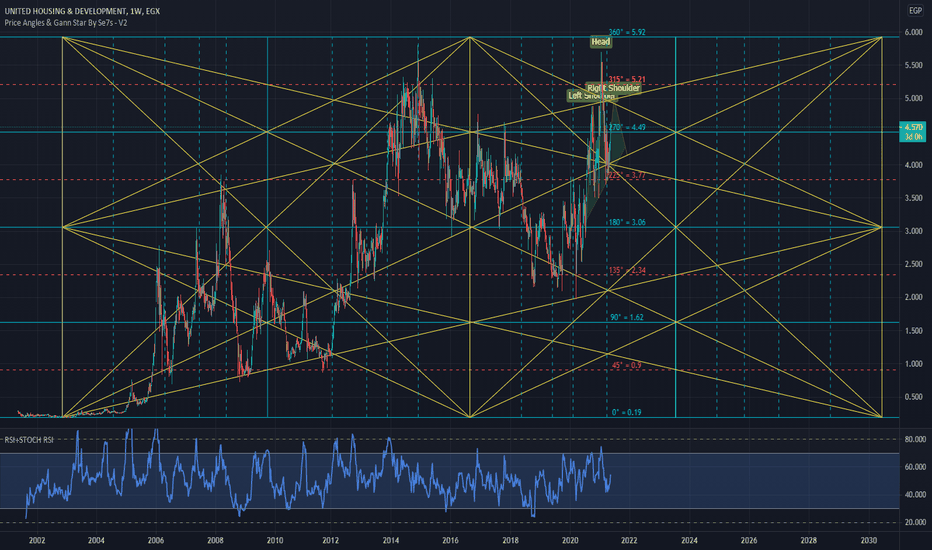932x550 pixels.
Task: Click the 315° = 5.21 level label
Action: [627, 79]
